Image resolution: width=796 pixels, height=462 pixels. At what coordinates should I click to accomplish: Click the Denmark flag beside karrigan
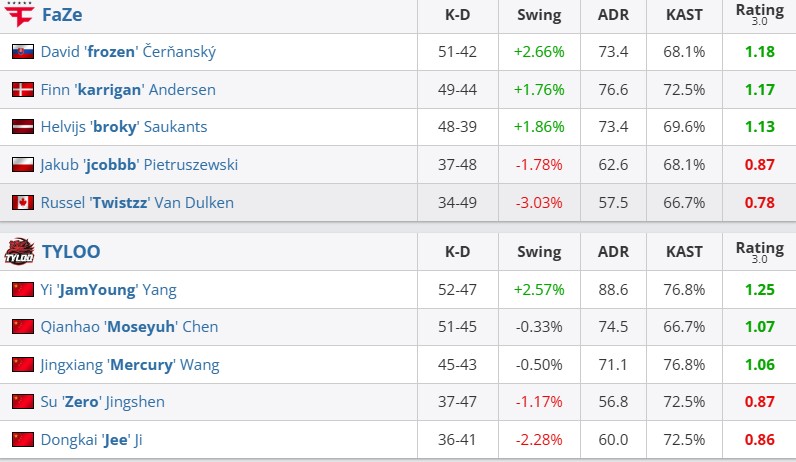[22, 90]
